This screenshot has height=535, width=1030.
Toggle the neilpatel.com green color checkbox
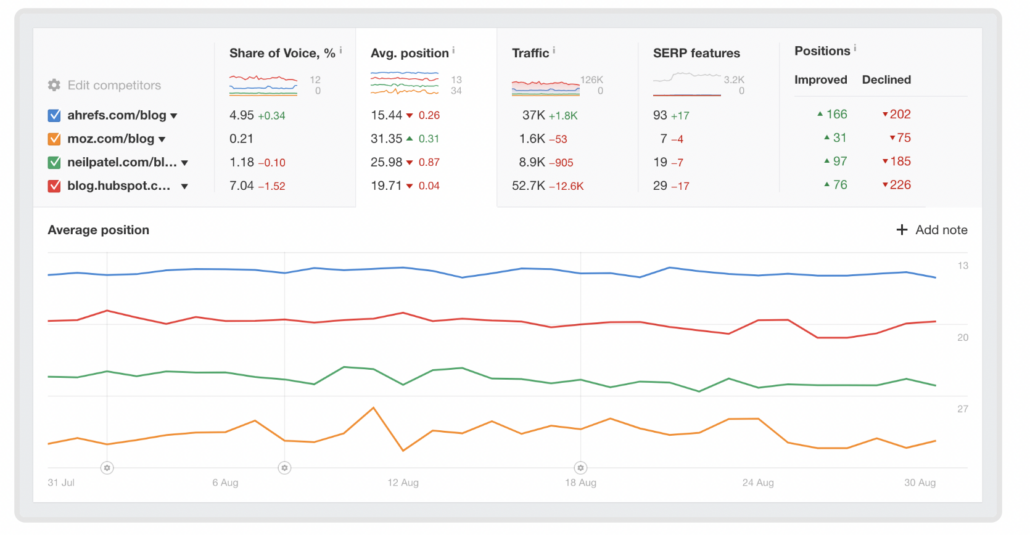(55, 162)
